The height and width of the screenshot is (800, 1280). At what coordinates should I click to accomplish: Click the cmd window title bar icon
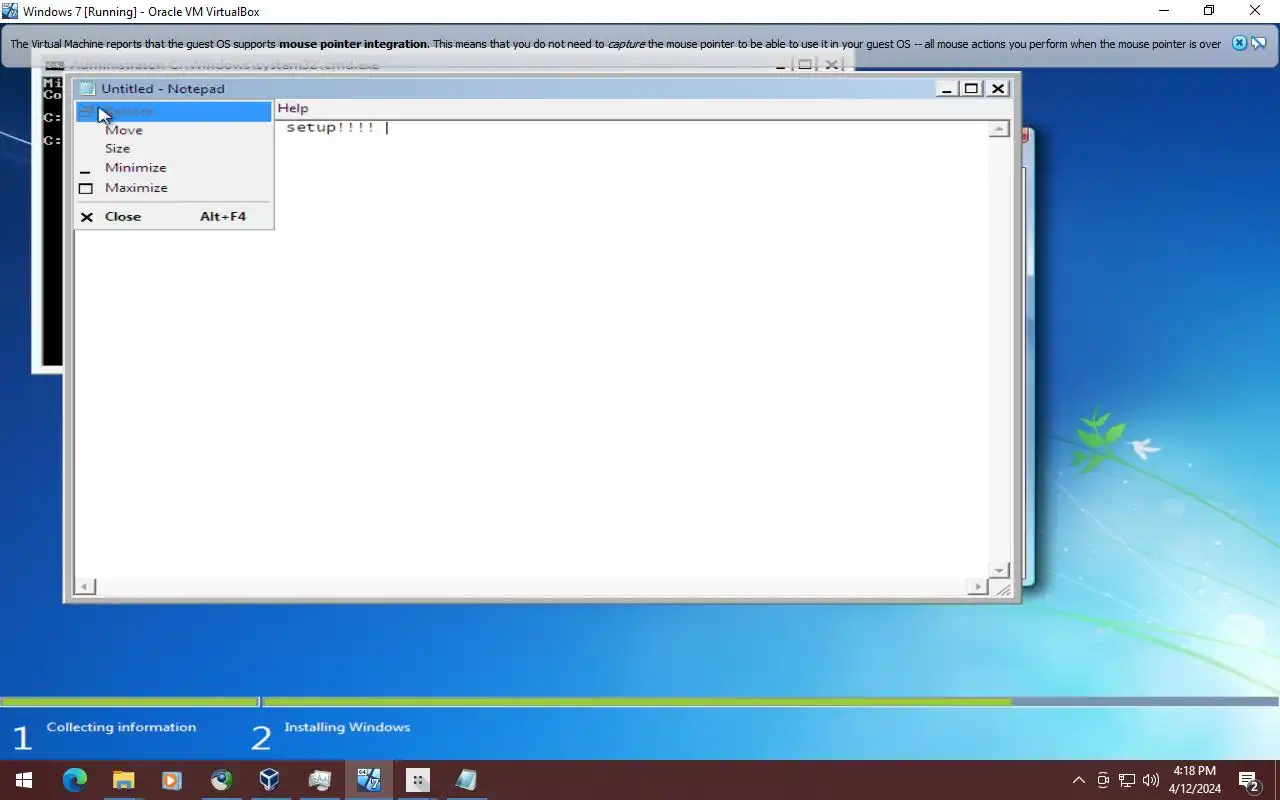pos(53,65)
